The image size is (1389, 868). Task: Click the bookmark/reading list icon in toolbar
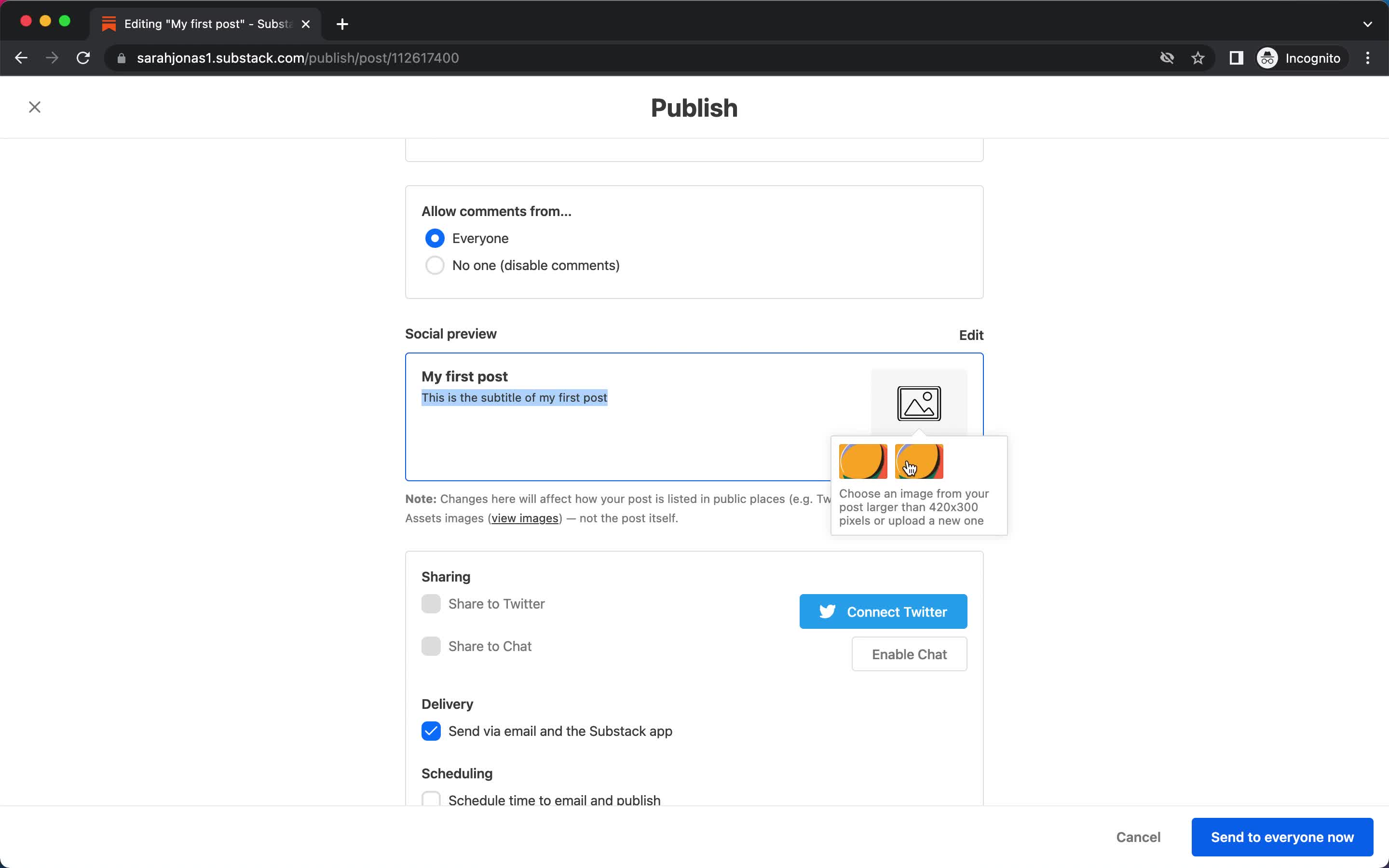pos(1235,58)
